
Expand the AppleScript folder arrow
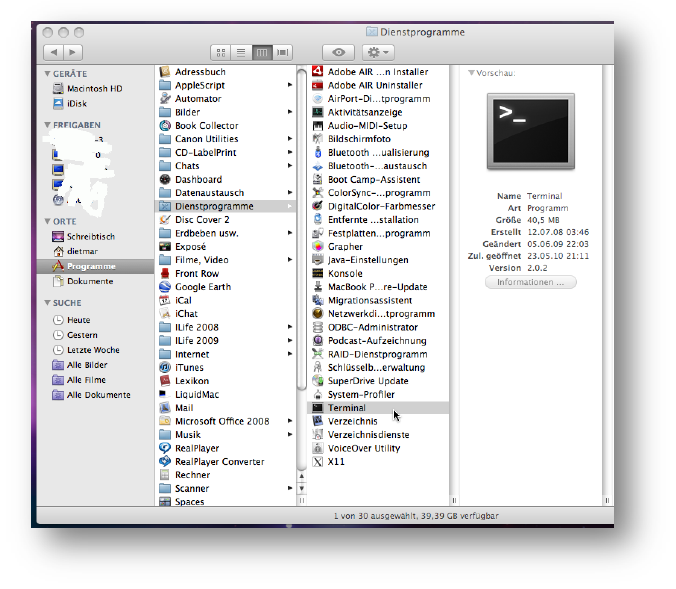tap(290, 85)
